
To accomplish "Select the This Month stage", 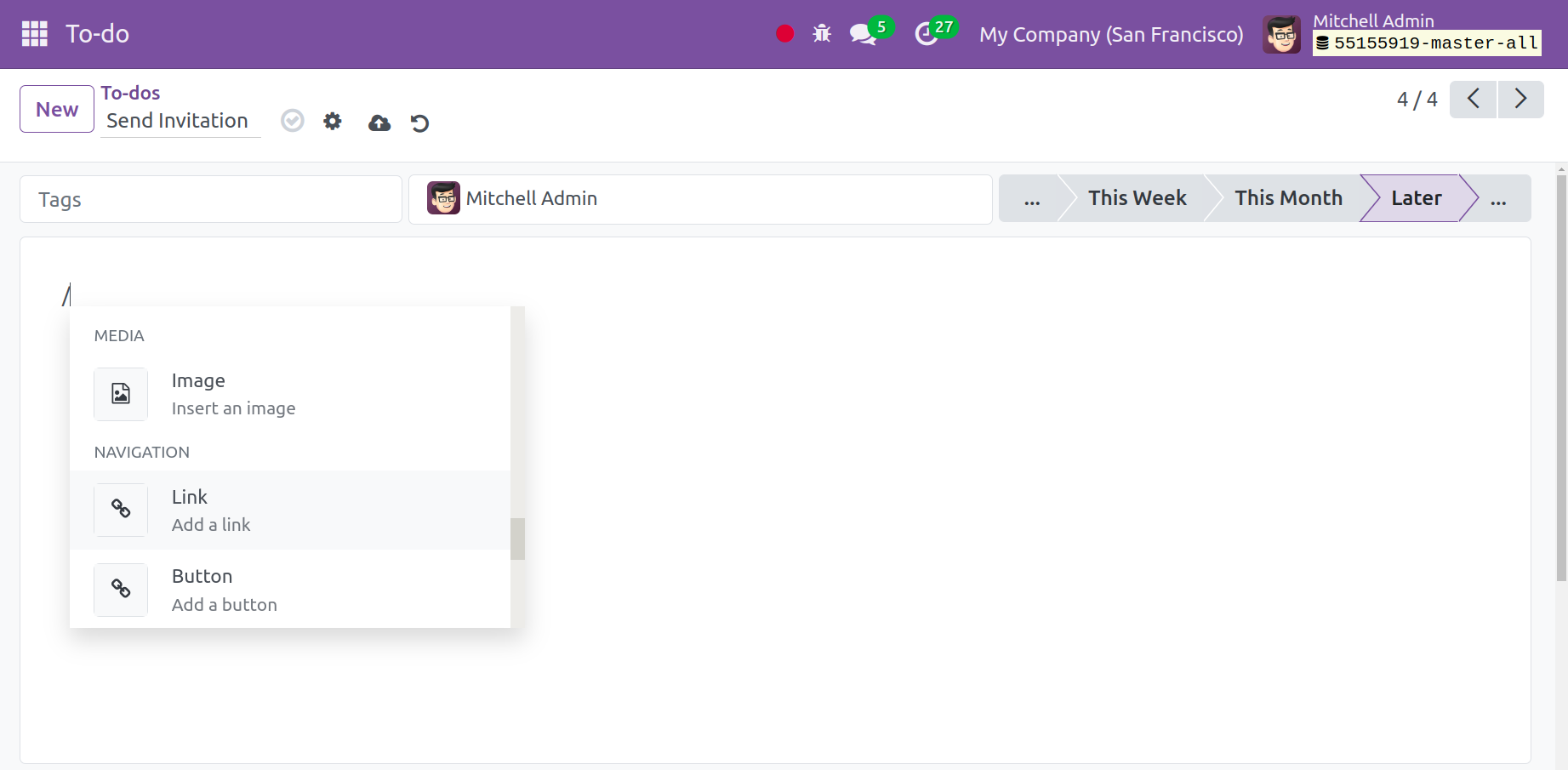I will click(x=1288, y=198).
